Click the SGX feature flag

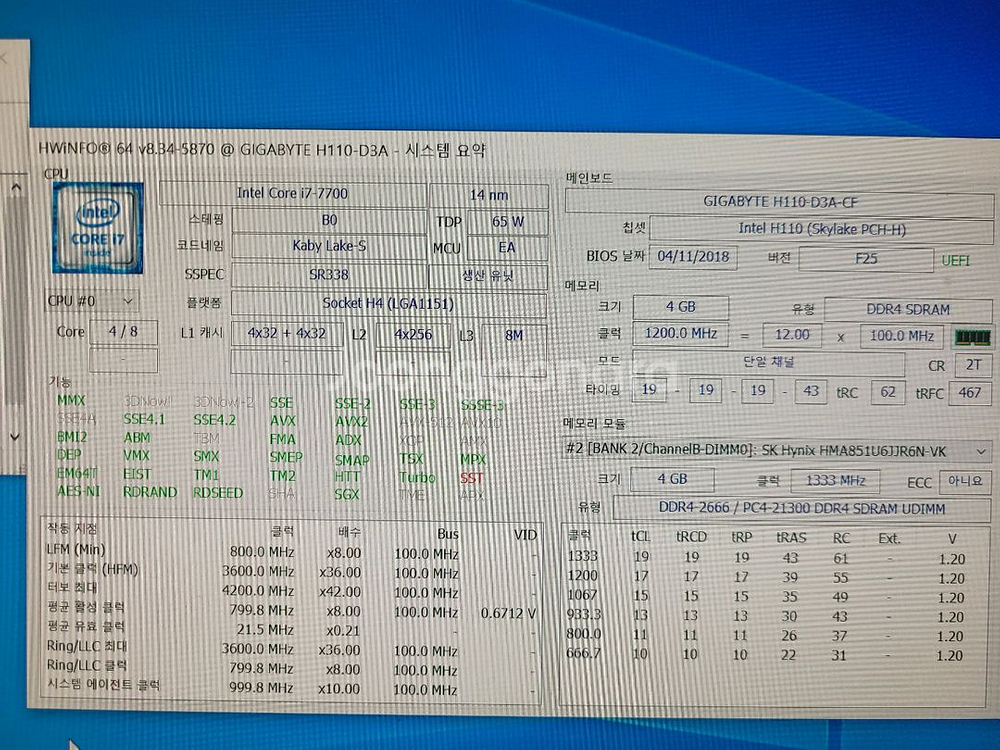tap(347, 492)
